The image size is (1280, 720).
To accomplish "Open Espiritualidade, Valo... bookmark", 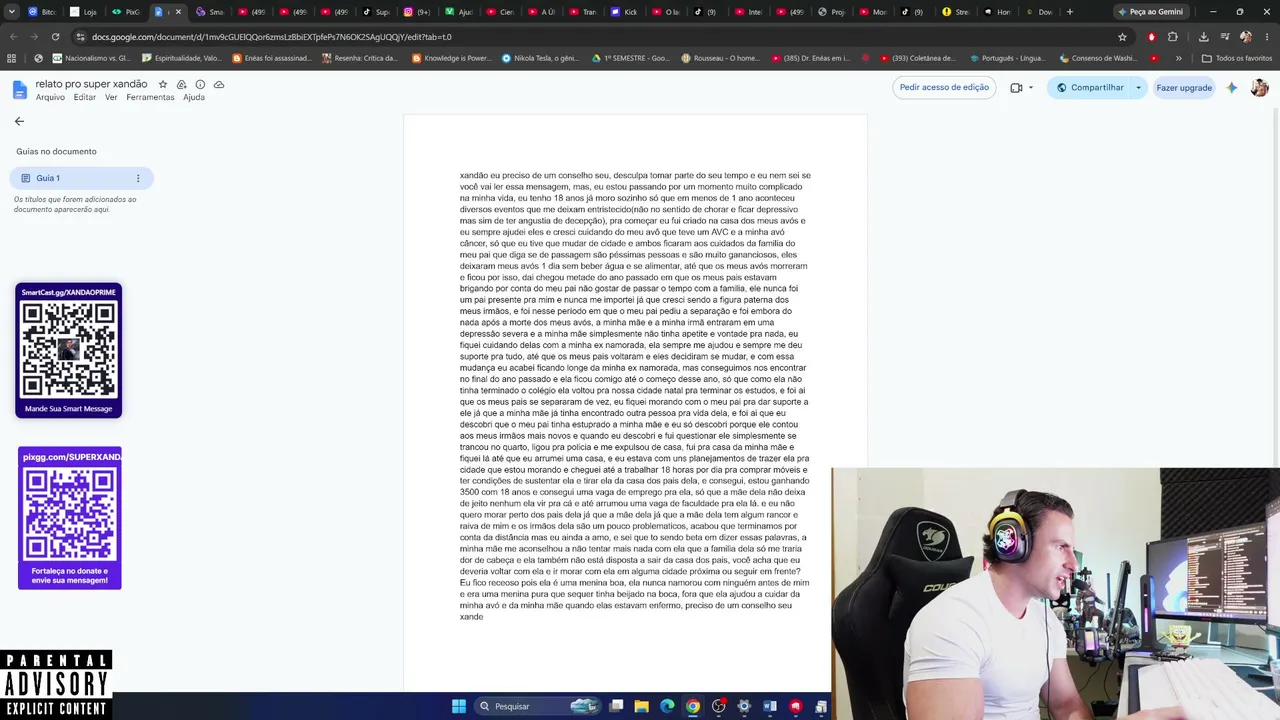I will click(x=182, y=58).
